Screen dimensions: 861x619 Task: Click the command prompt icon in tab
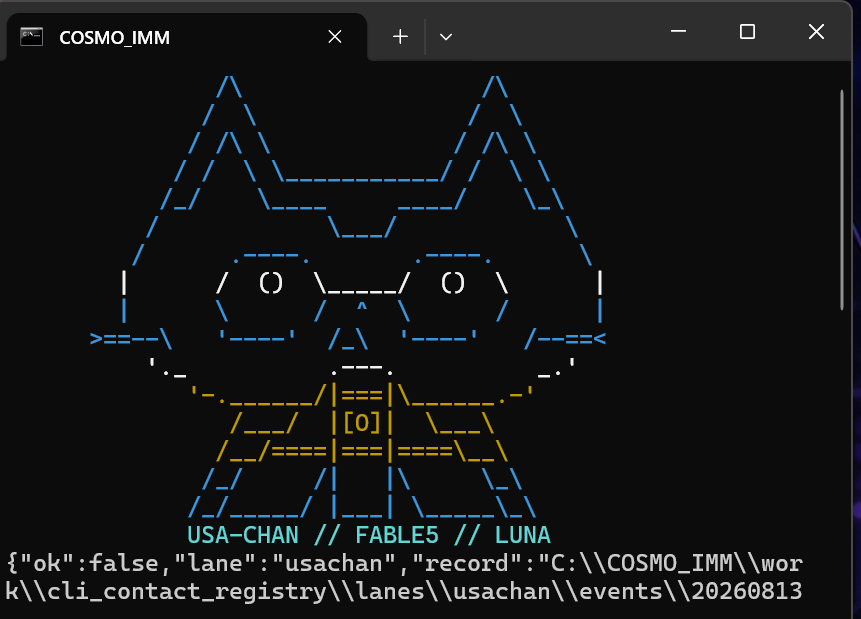(x=31, y=37)
